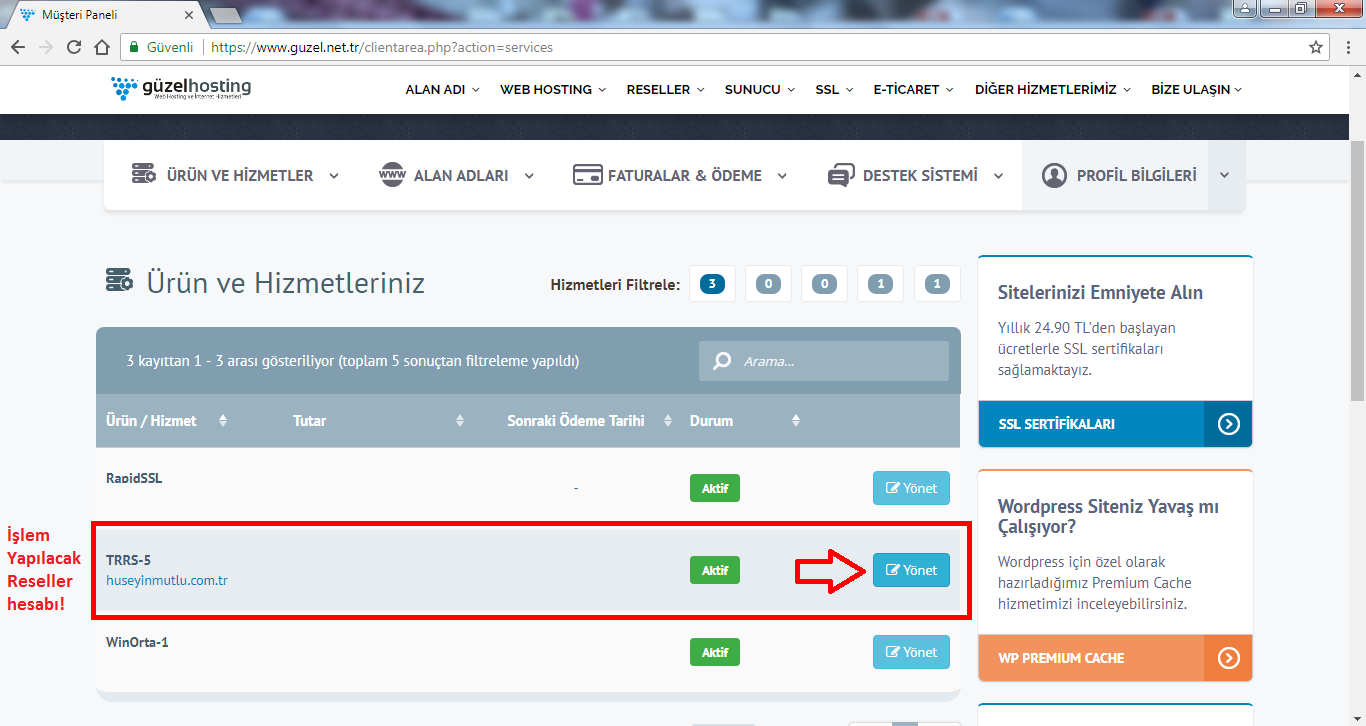Click the browser back arrow
This screenshot has height=726, width=1366.
pos(18,47)
